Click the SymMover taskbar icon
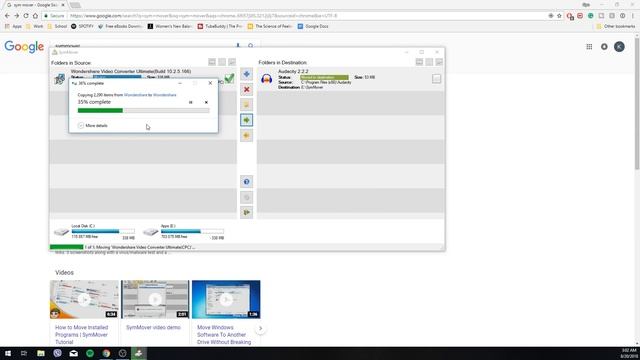 (x=139, y=353)
